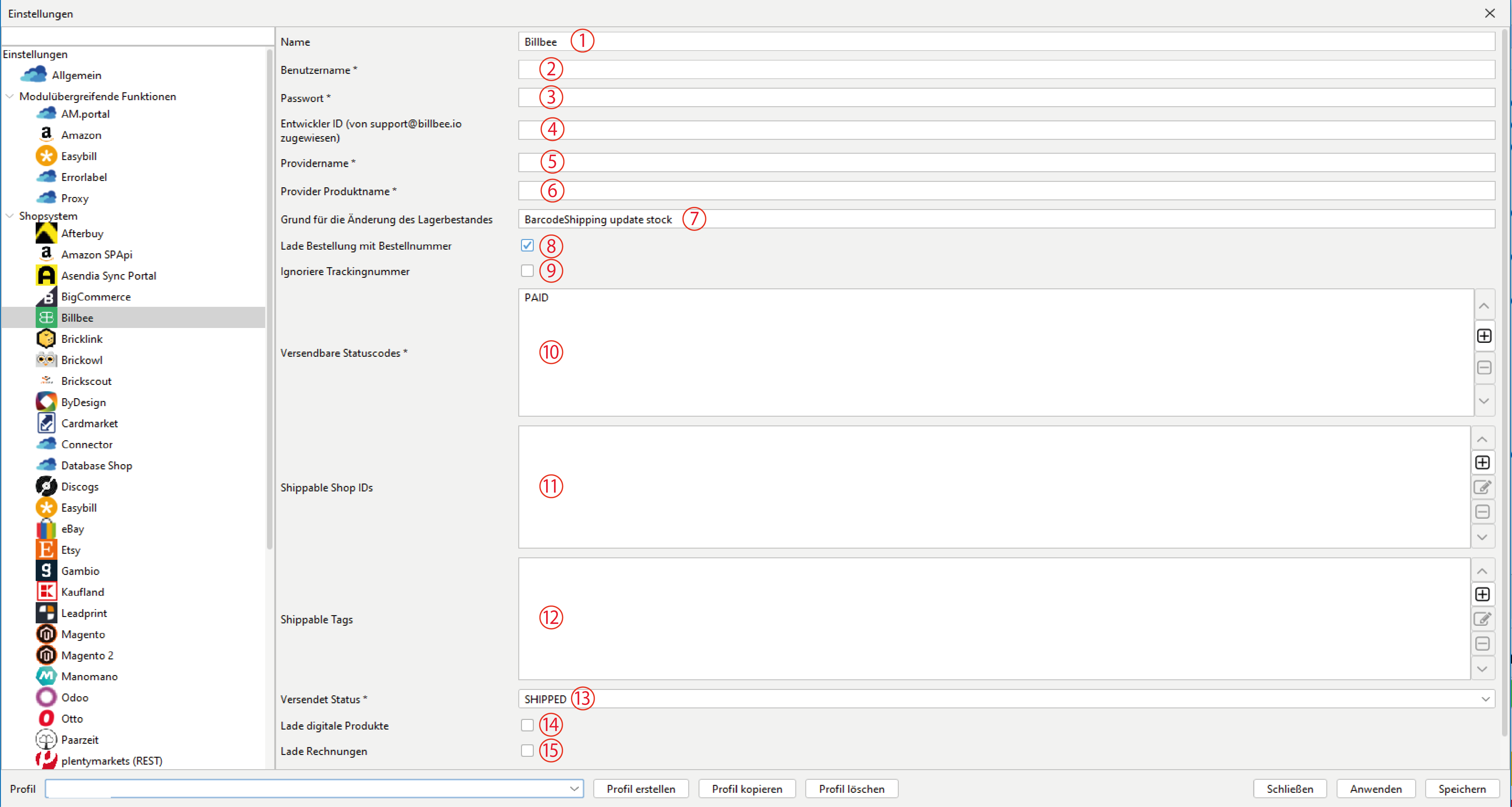Image resolution: width=1512 pixels, height=807 pixels.
Task: Open the Etsy icon
Action: click(46, 550)
